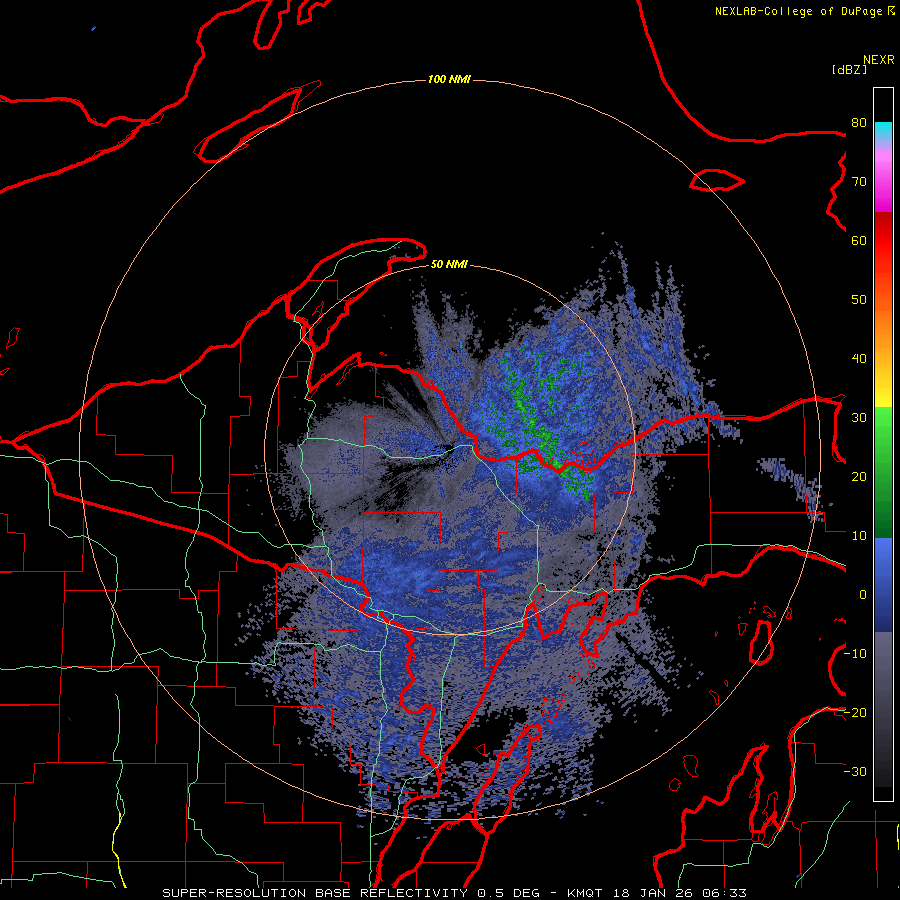
Task: Click the 20 value on the dBZ scale
Action: point(859,477)
